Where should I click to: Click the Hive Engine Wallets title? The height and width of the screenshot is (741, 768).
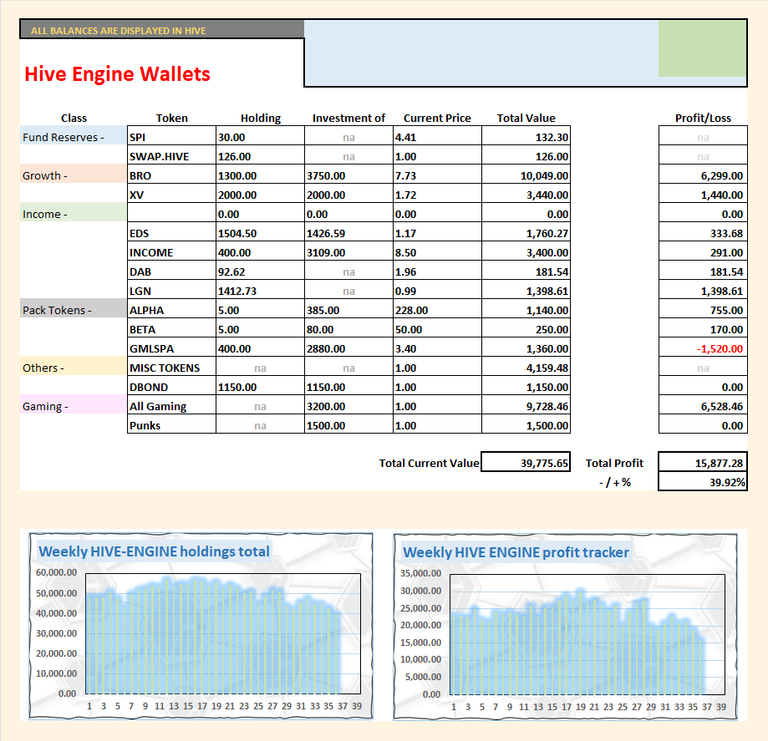click(117, 74)
